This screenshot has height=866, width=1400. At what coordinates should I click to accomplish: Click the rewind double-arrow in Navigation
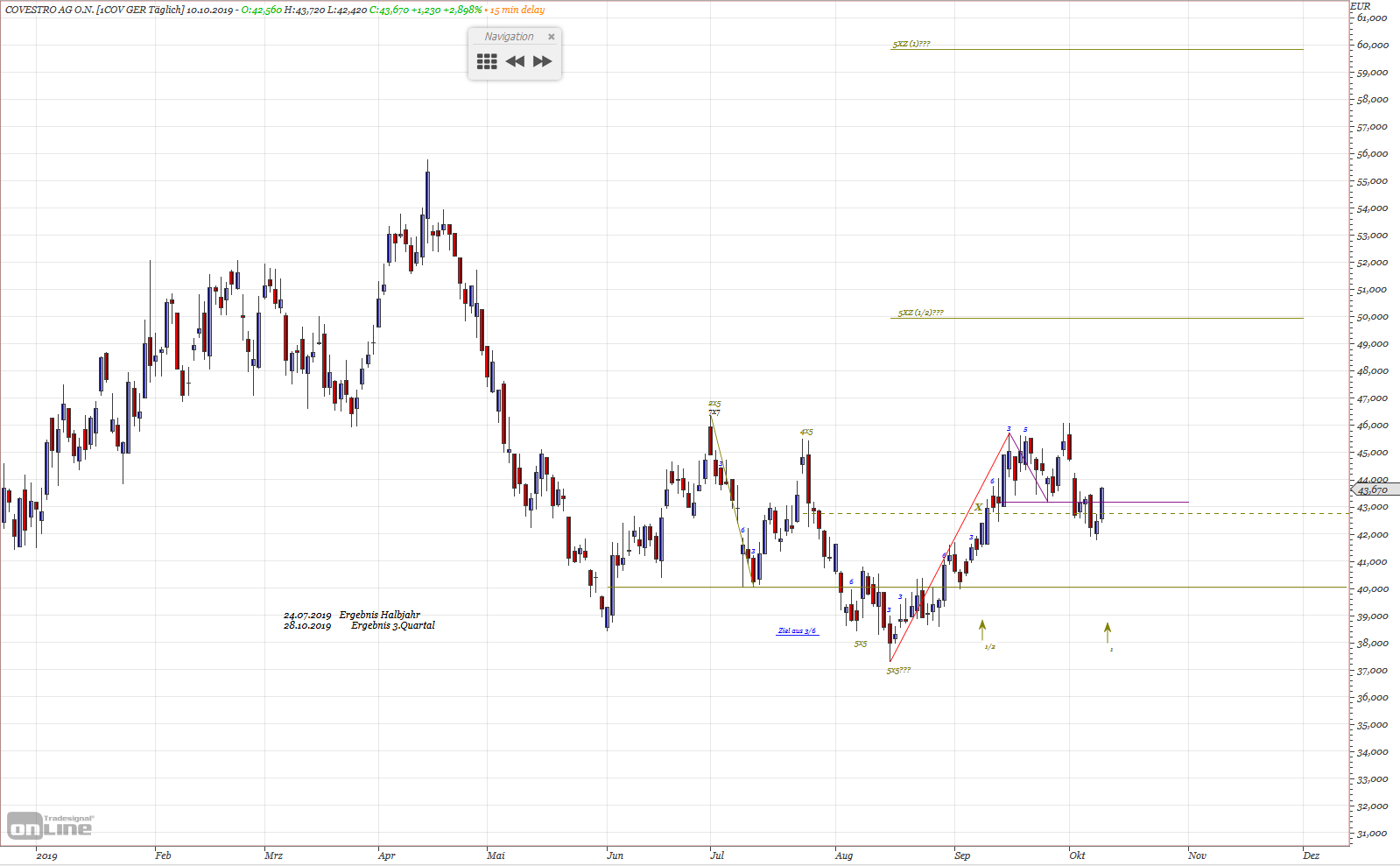(x=516, y=61)
